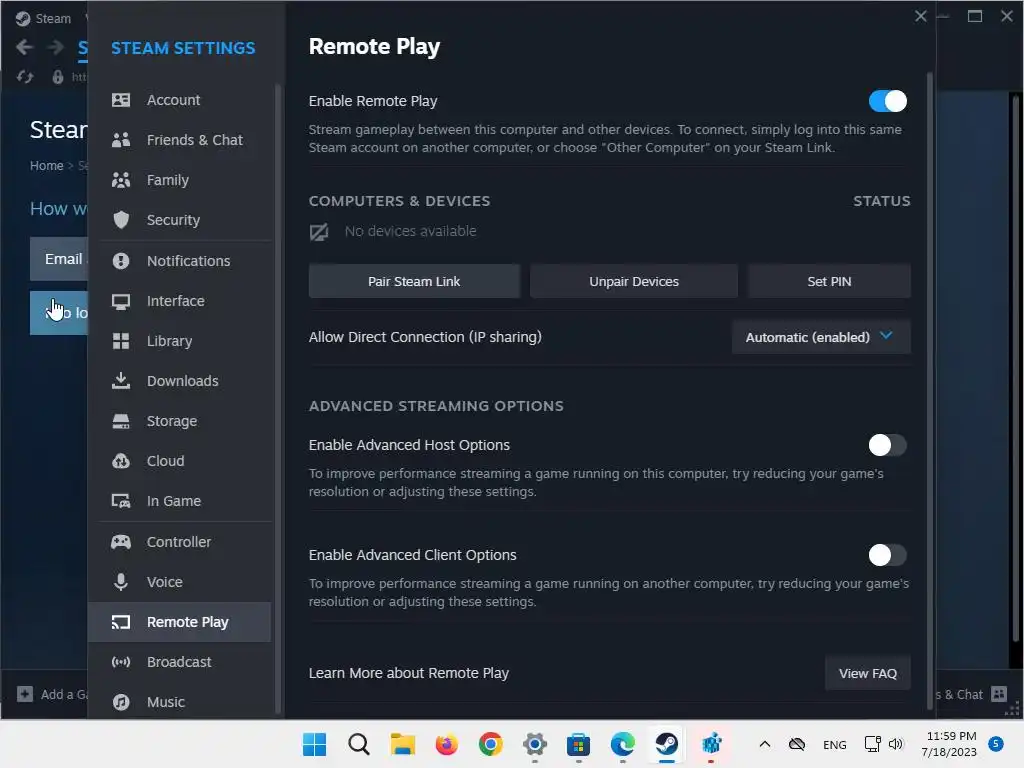The width and height of the screenshot is (1024, 768).
Task: Click Home breadcrumb in Steam window
Action: pos(46,166)
